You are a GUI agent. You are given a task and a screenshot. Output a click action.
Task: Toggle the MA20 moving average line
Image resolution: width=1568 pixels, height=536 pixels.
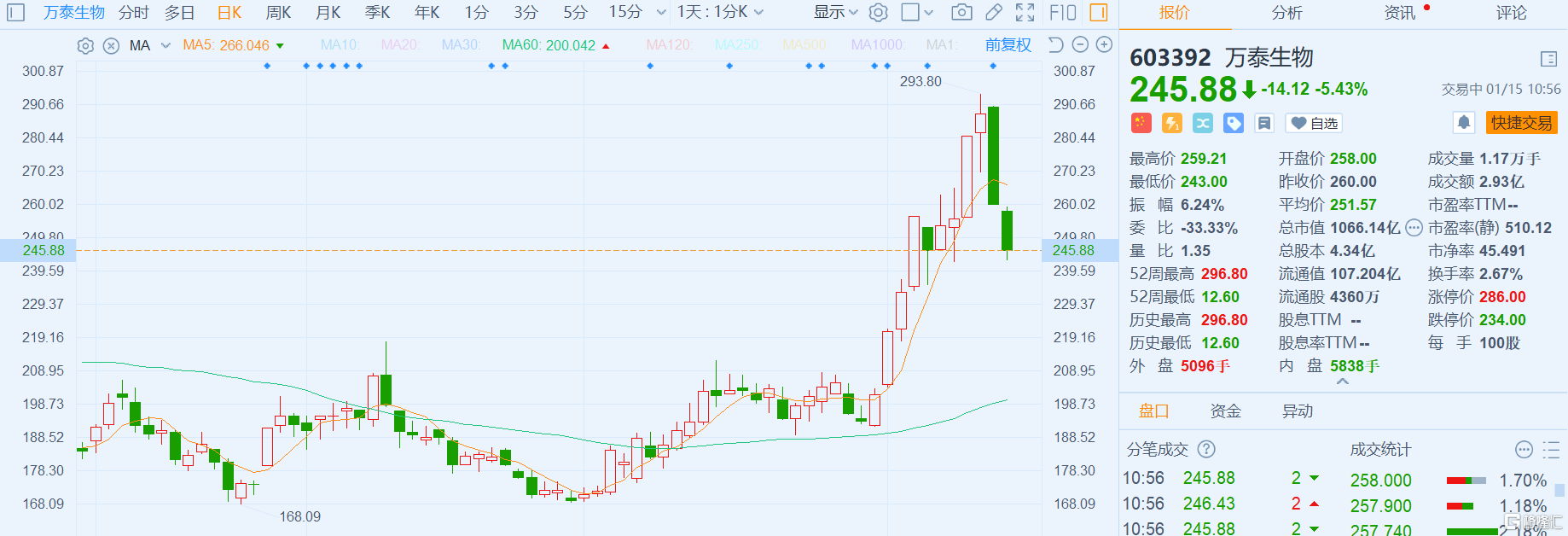click(x=399, y=44)
